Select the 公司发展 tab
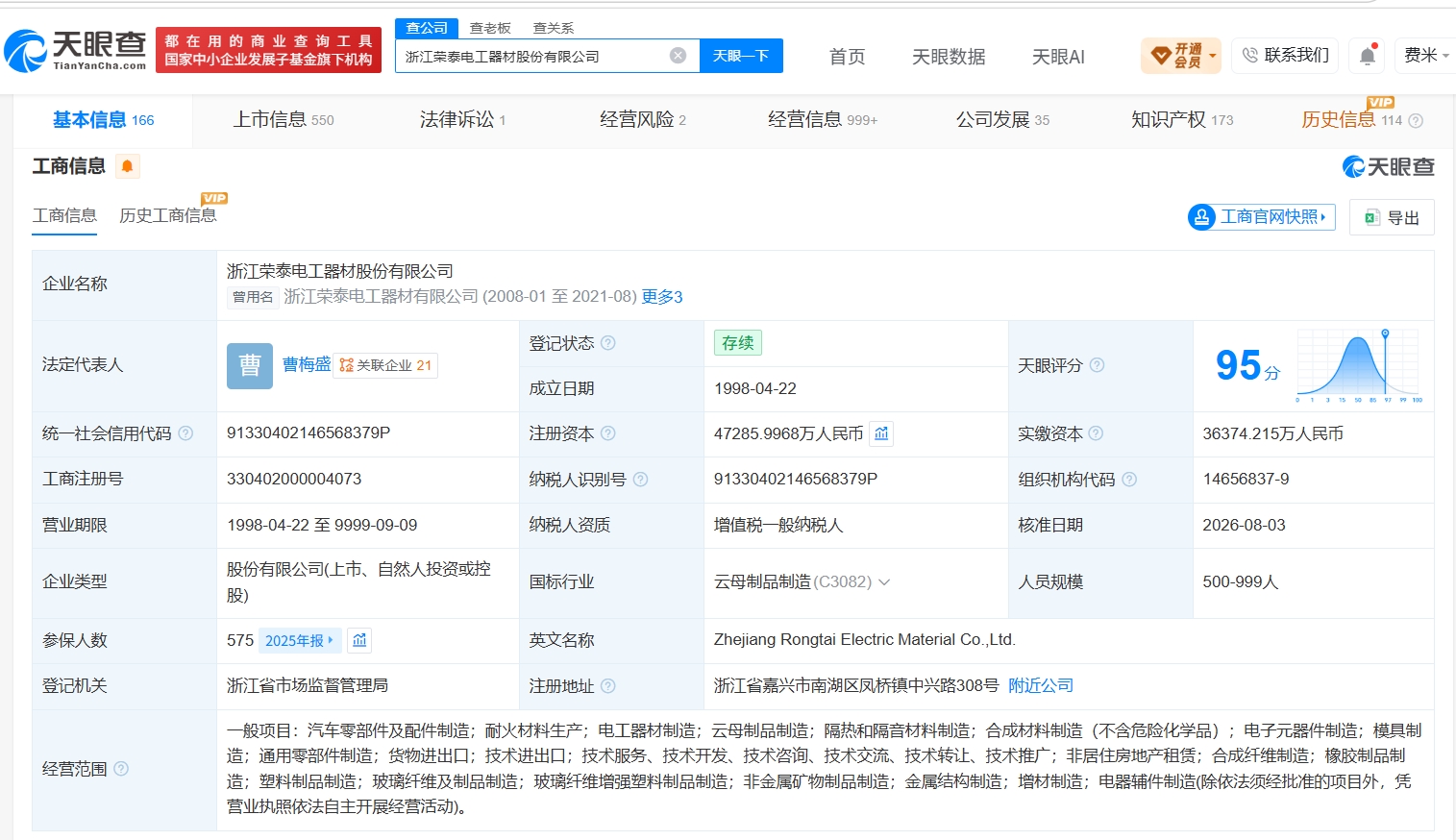 1002,120
